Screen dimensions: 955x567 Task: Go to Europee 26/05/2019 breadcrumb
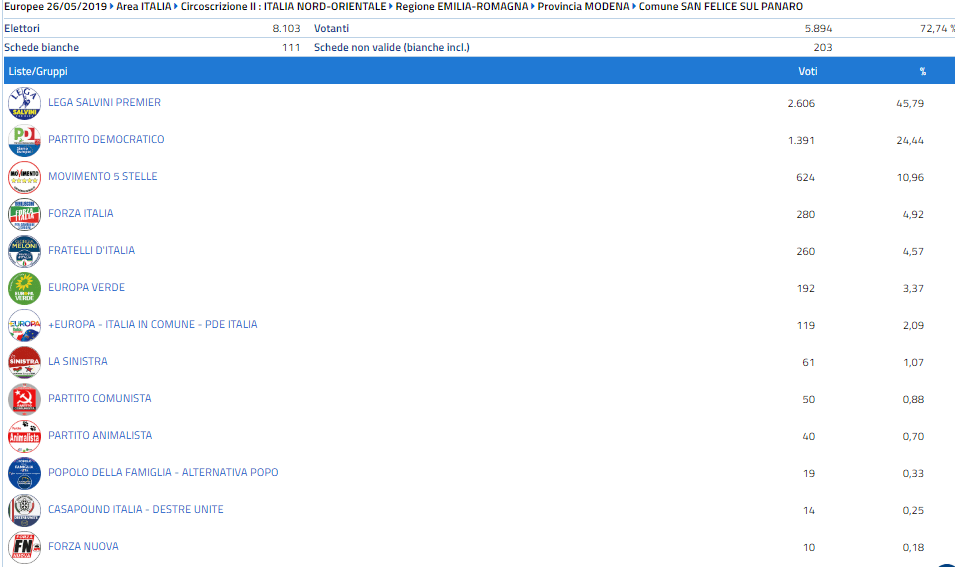[55, 7]
